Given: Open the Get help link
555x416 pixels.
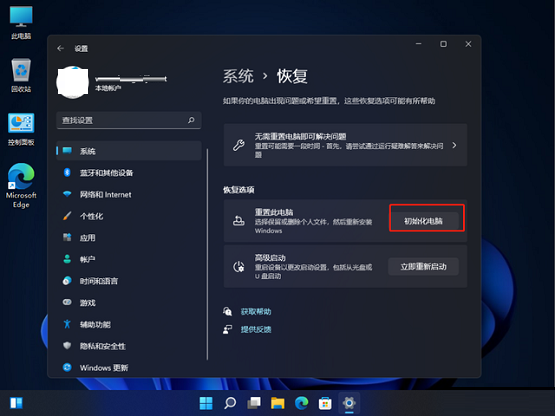Looking at the screenshot, I should coord(256,312).
